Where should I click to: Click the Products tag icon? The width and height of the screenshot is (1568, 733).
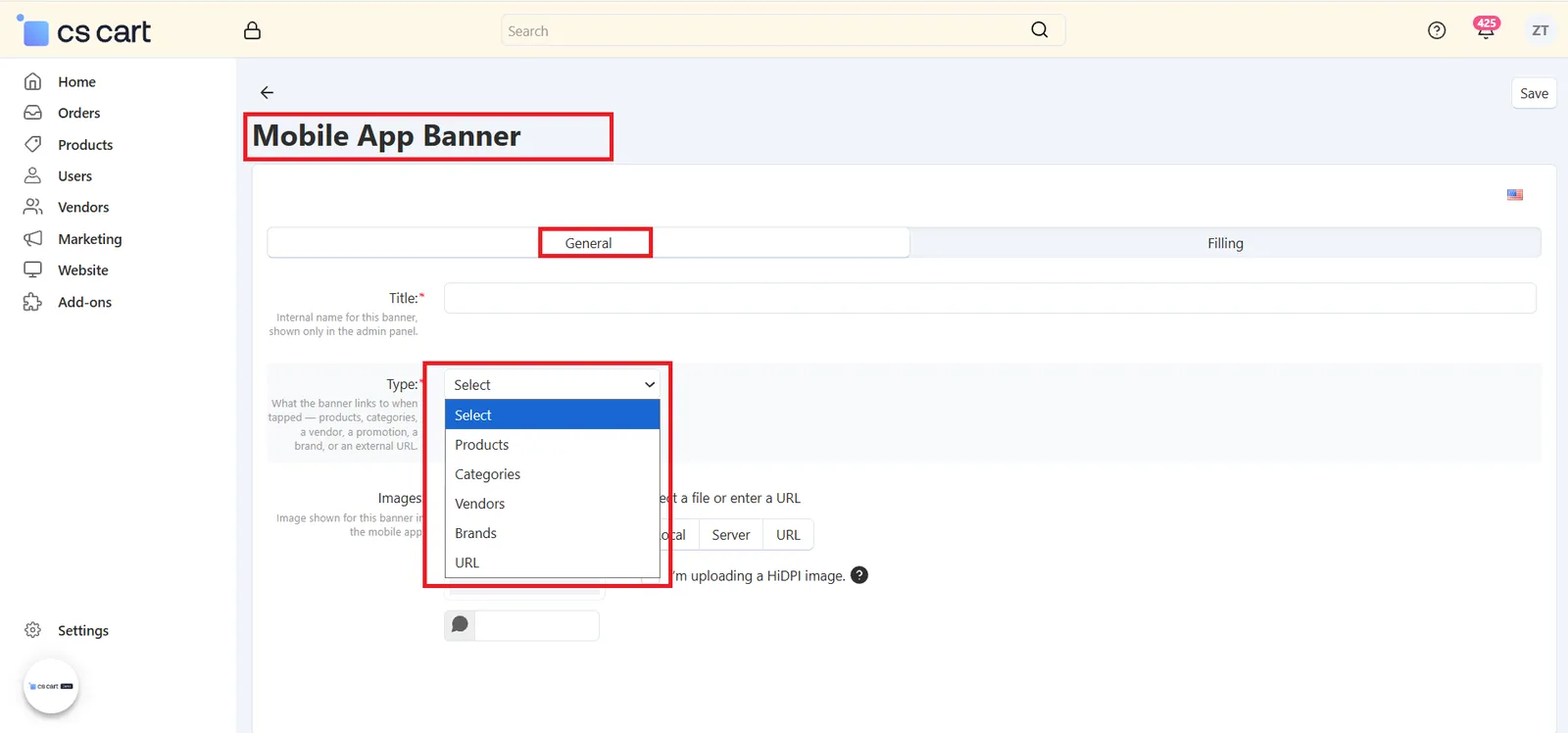point(32,144)
